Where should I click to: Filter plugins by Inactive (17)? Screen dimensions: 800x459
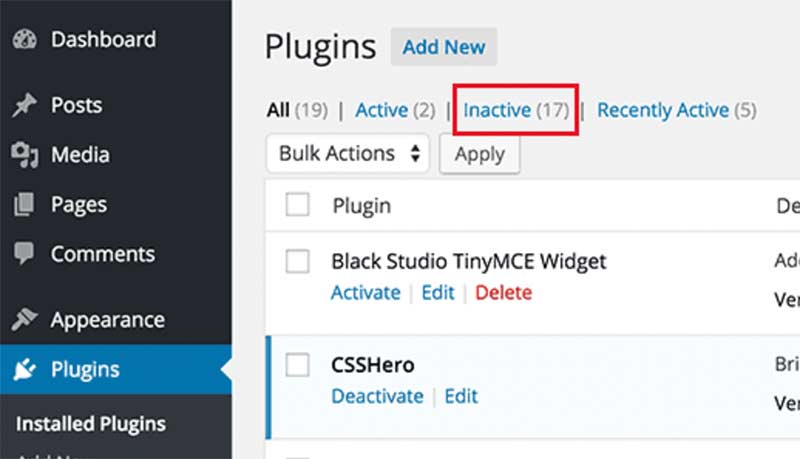(x=515, y=110)
